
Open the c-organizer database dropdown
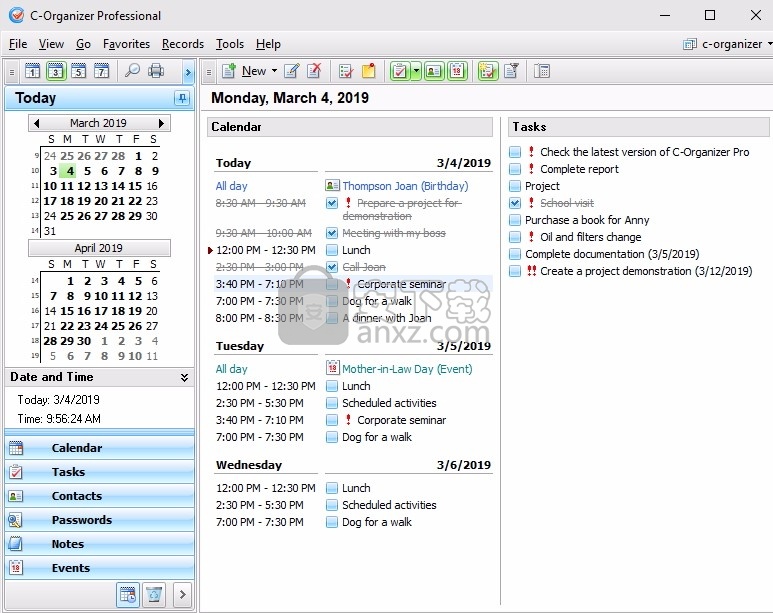(x=767, y=44)
